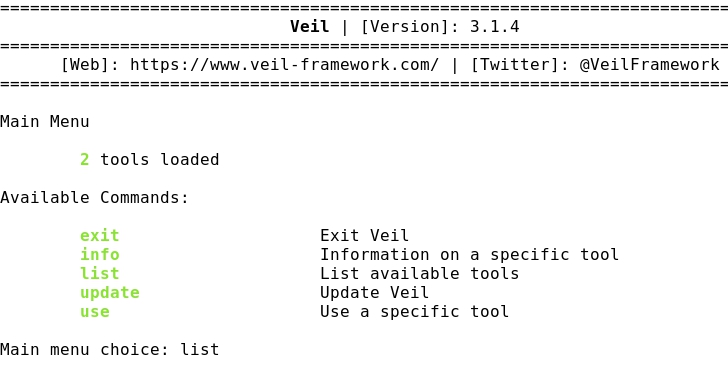This screenshot has width=728, height=368.
Task: Click the Update Veil description
Action: coord(374,293)
